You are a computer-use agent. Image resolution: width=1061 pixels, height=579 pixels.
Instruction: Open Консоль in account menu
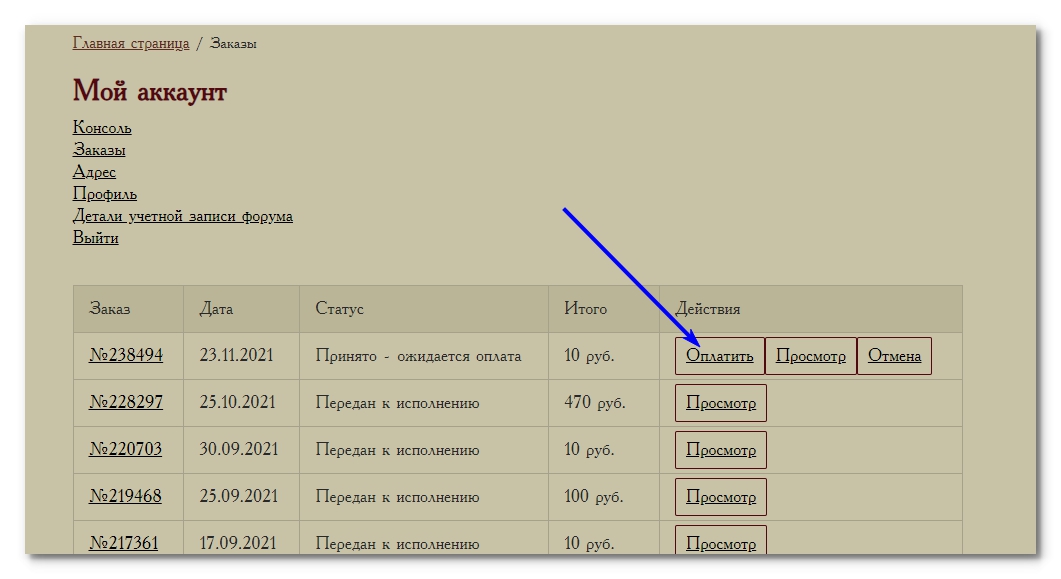pos(102,127)
